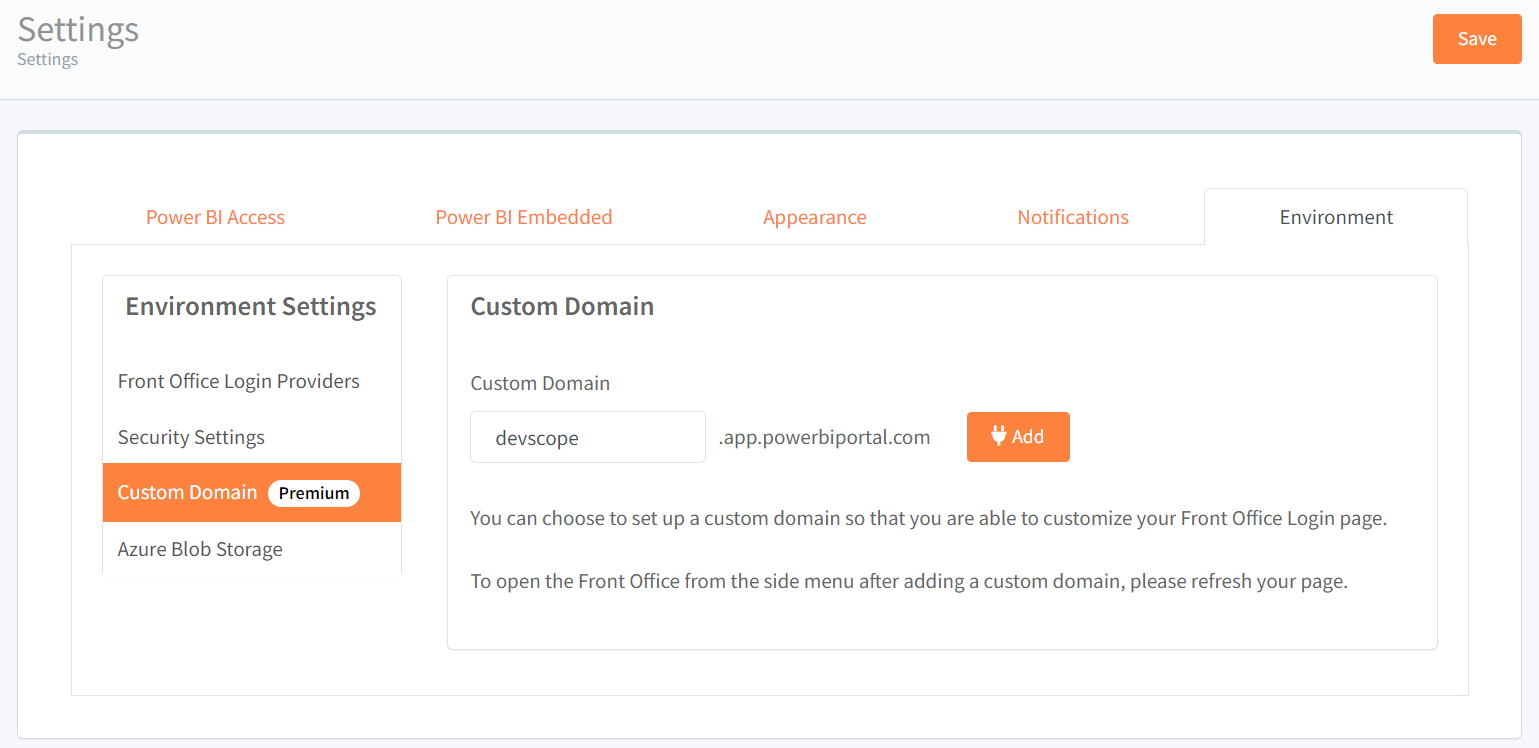1539x748 pixels.
Task: Click the orange Save button
Action: (1477, 39)
